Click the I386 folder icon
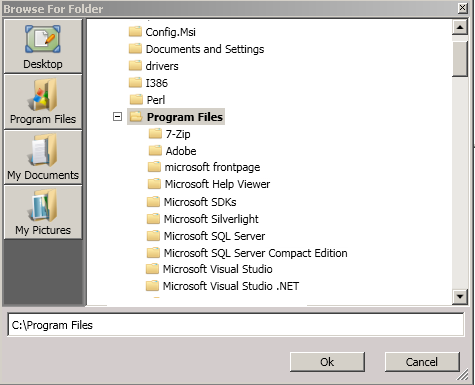Image resolution: width=475 pixels, height=385 pixels. pos(135,83)
